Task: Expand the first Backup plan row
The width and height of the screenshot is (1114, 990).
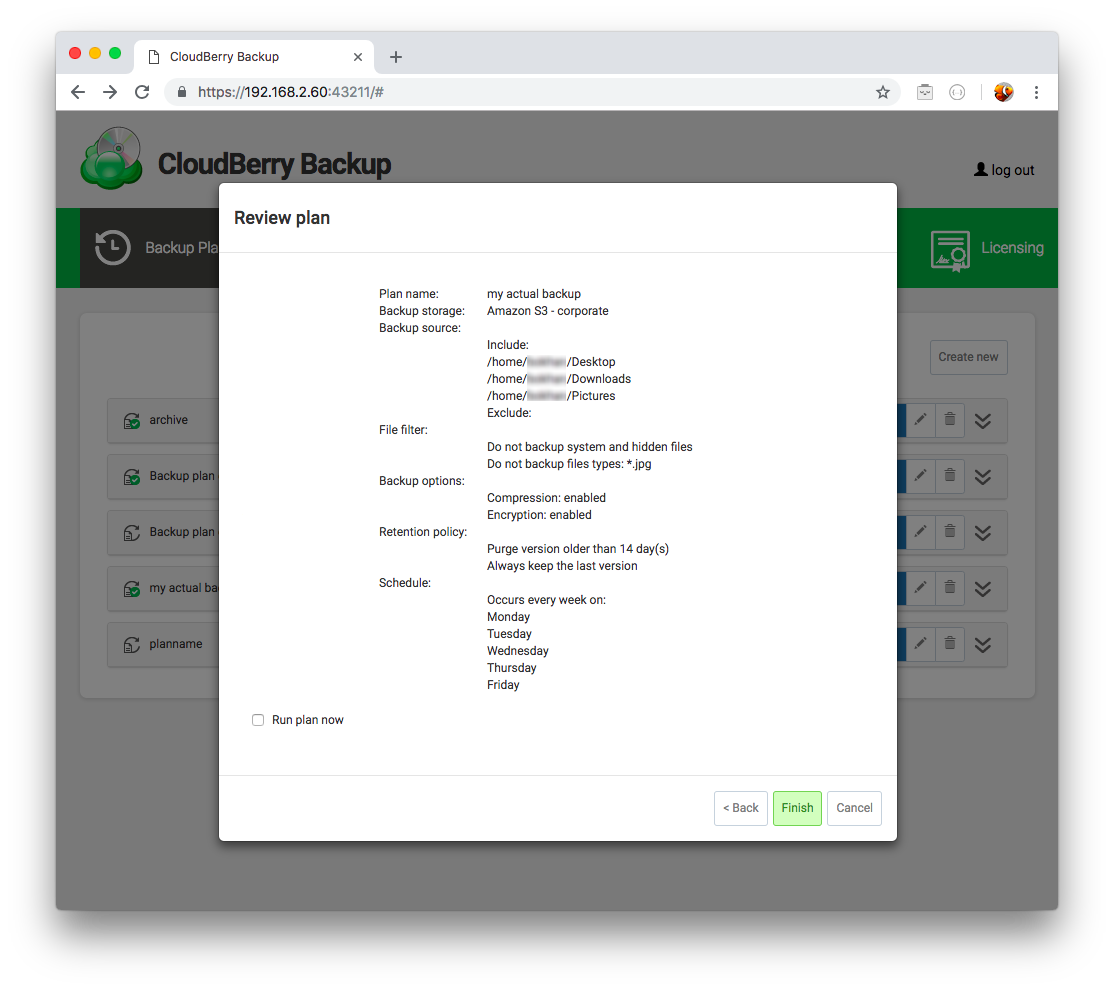Action: click(983, 477)
